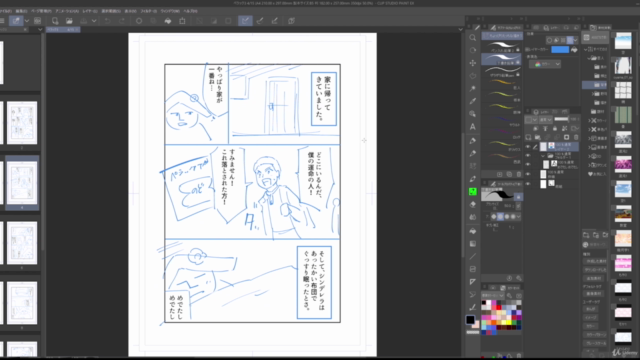Open the color set selection dropdown

493,295
